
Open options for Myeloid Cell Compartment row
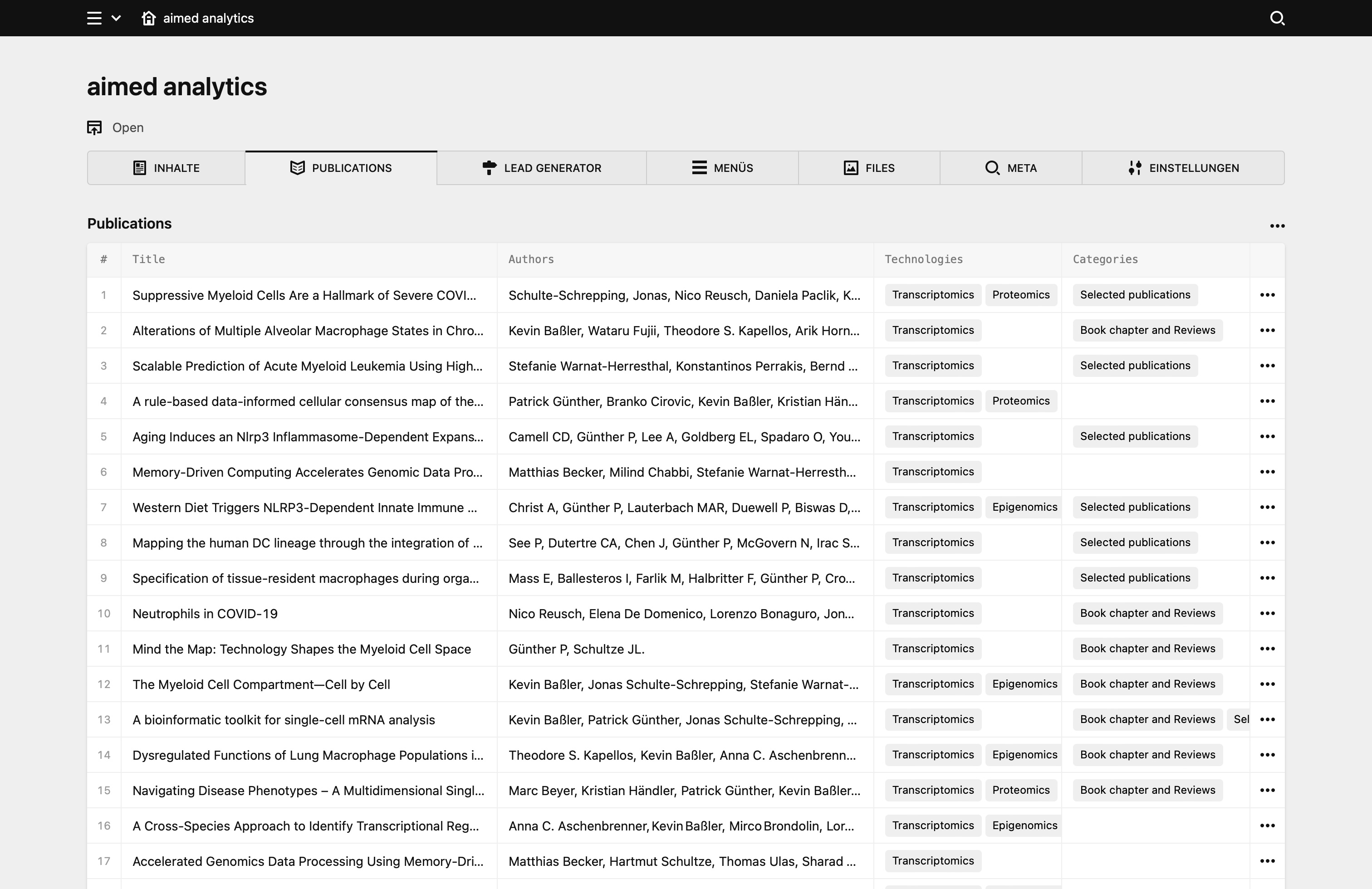point(1267,684)
